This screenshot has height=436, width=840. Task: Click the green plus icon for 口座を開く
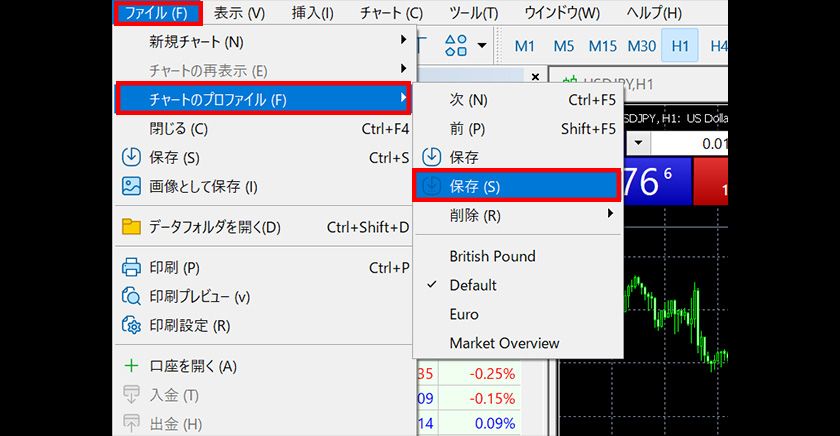tap(131, 366)
